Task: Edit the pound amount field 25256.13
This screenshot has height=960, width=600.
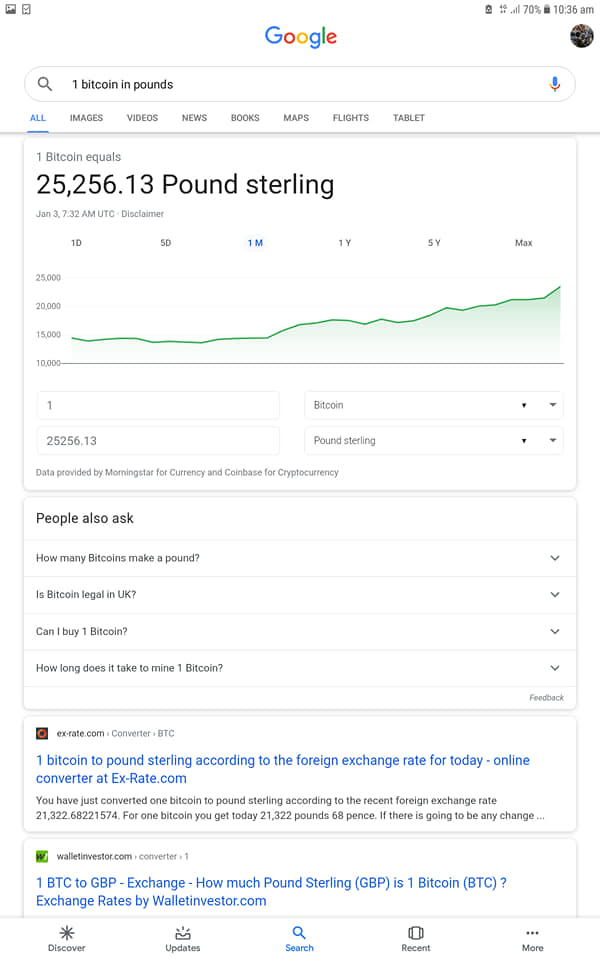Action: [x=159, y=441]
